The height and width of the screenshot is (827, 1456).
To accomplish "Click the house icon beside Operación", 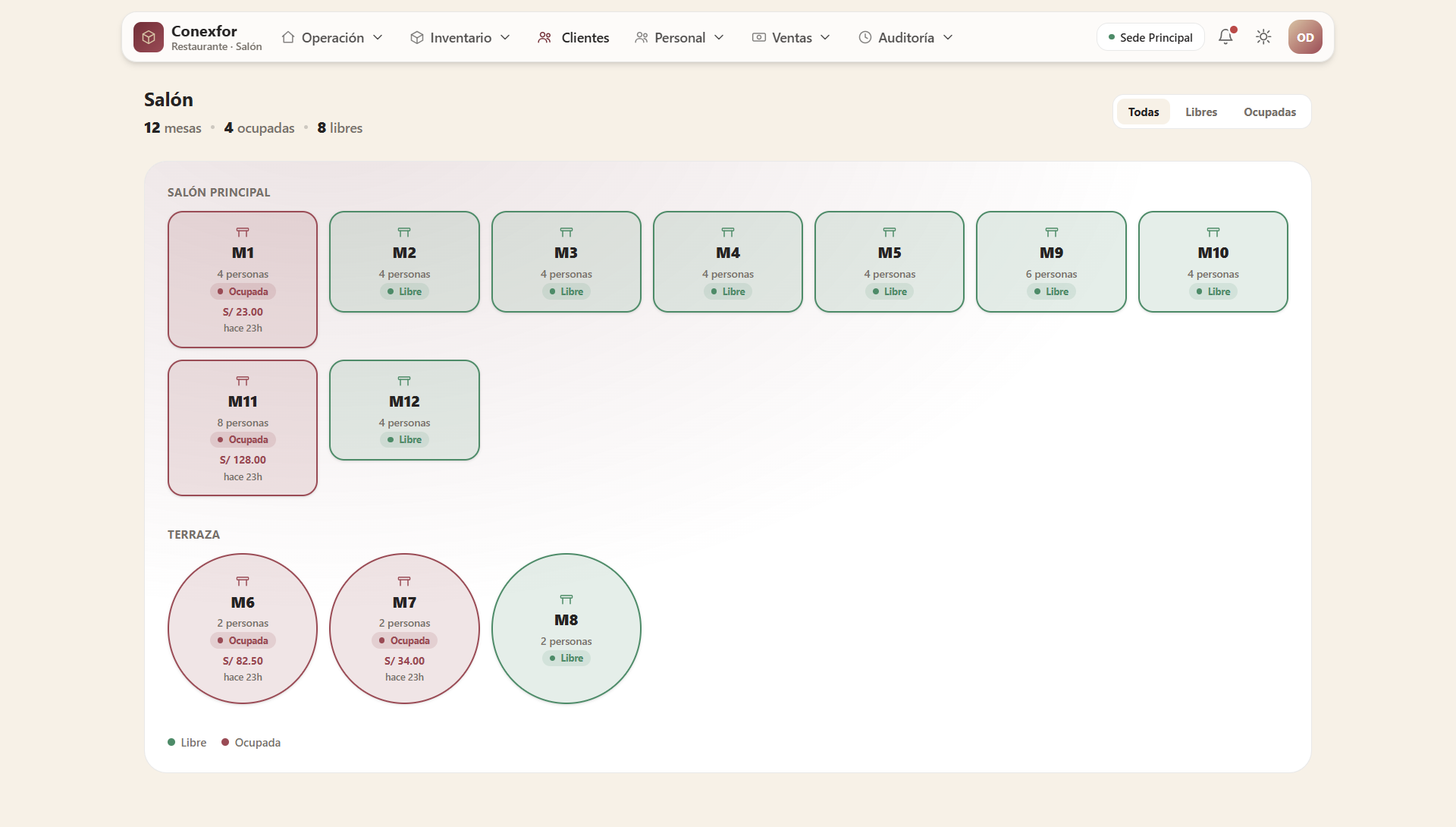I will tap(288, 37).
